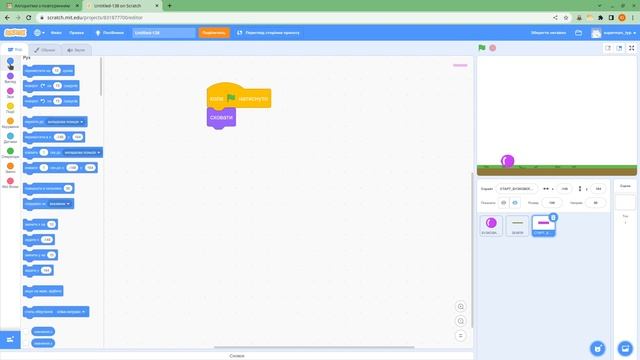
Task: Enter full screen stage mode
Action: click(631, 48)
